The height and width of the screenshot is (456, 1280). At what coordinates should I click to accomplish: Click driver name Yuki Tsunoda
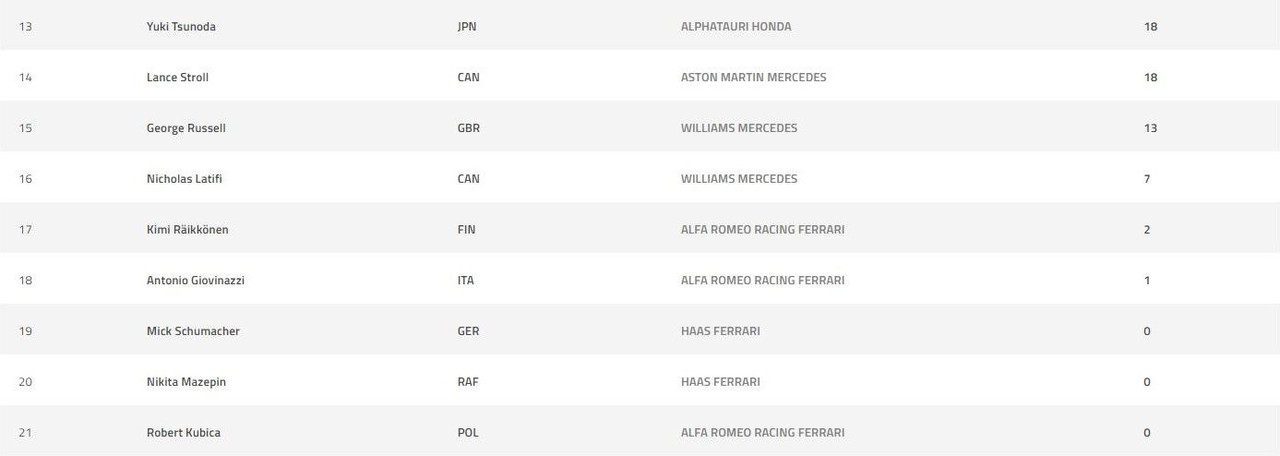click(x=181, y=27)
